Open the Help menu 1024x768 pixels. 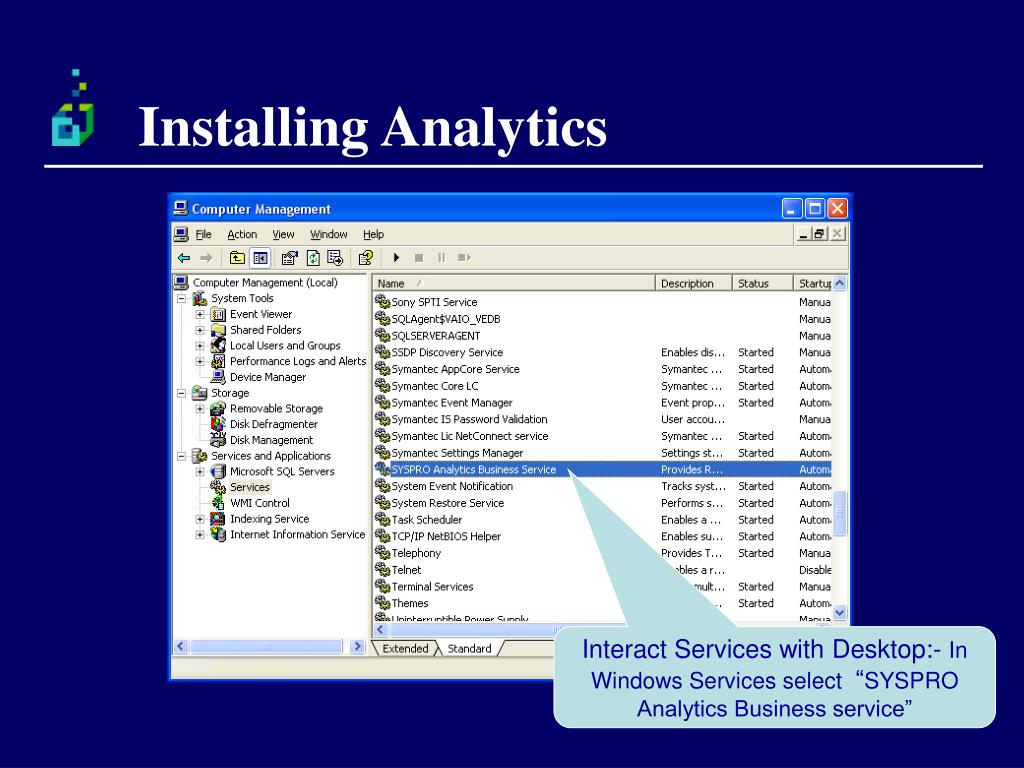[x=374, y=234]
